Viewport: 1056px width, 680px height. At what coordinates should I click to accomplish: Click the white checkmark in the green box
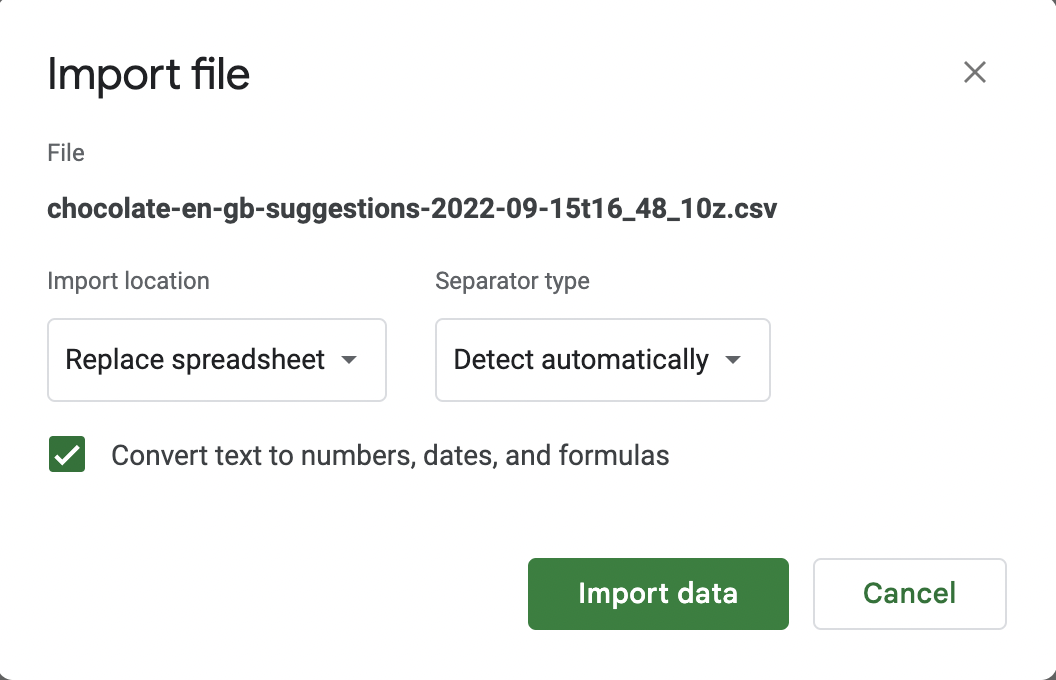pyautogui.click(x=67, y=455)
